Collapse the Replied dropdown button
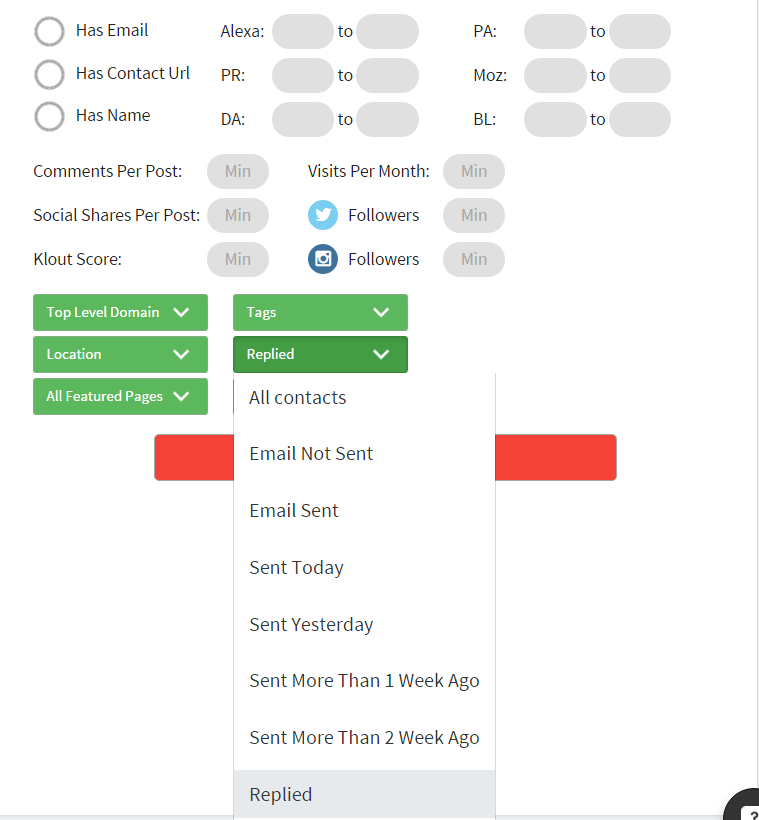The width and height of the screenshot is (759, 820). (x=320, y=354)
